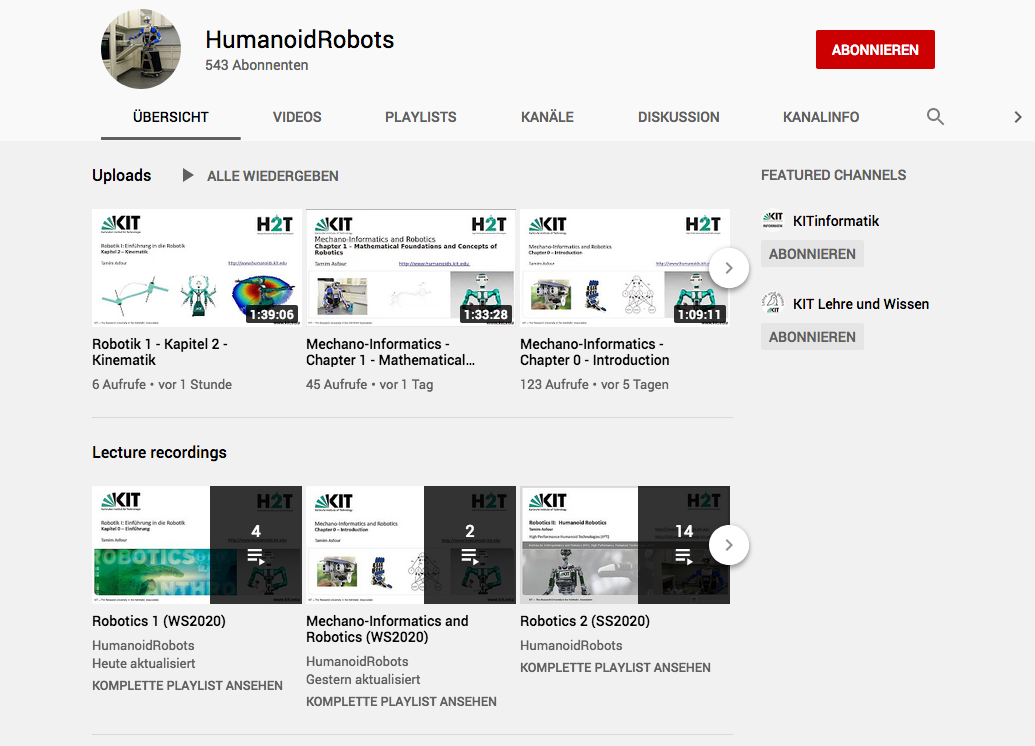The image size is (1035, 746).
Task: Click the playlist icon on Mechano-Informatics and Robotics (WS2020)
Action: (x=469, y=557)
